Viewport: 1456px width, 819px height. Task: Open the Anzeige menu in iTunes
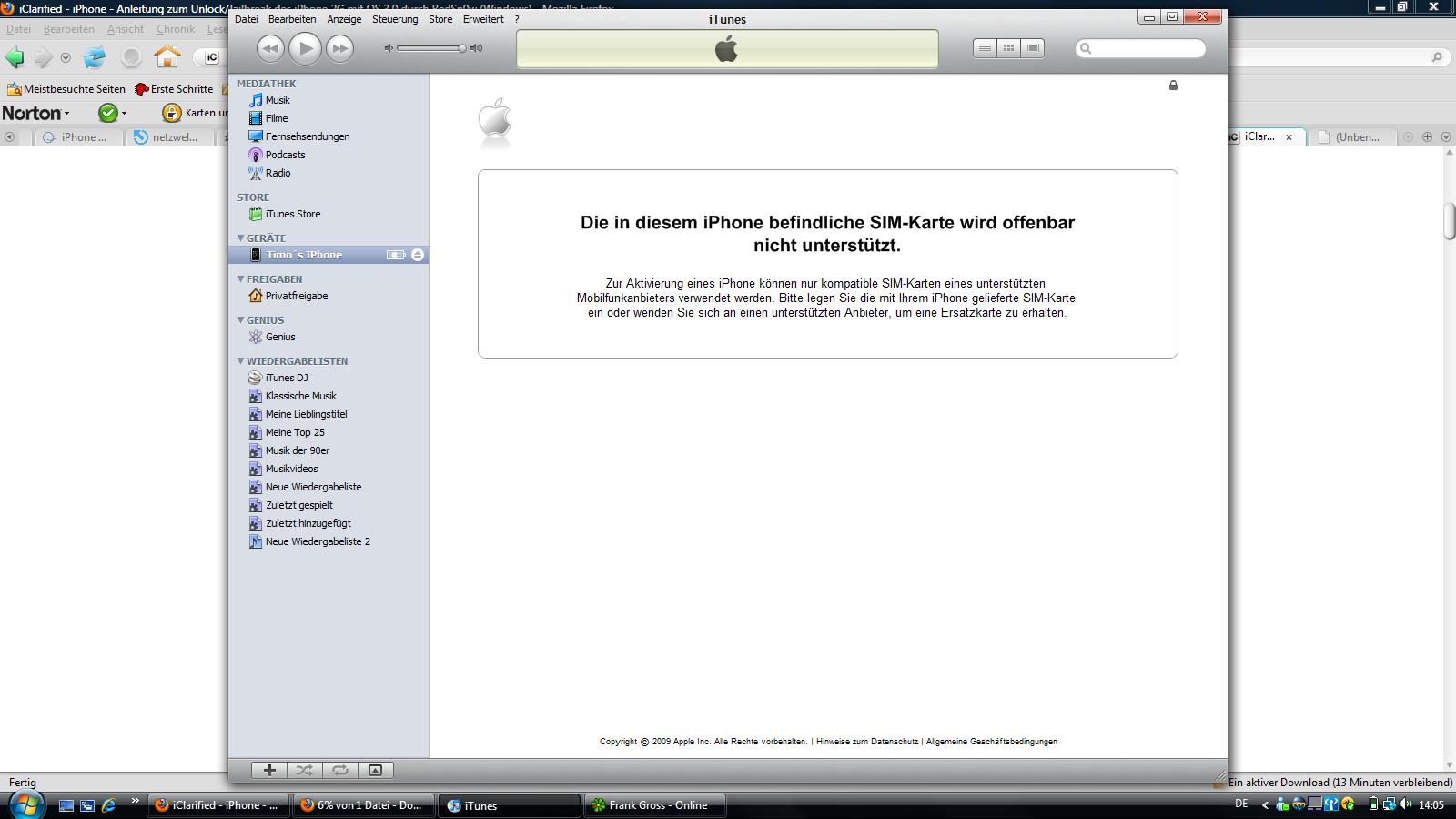tap(344, 19)
